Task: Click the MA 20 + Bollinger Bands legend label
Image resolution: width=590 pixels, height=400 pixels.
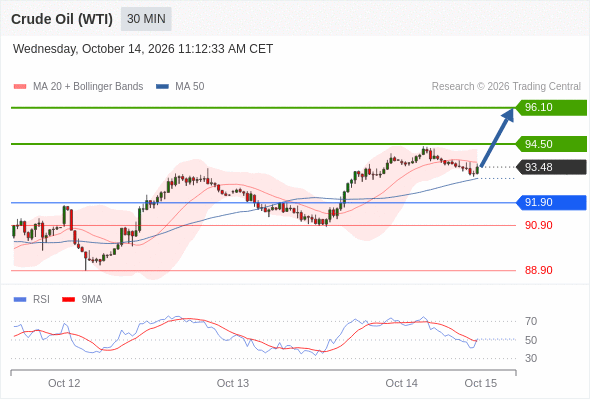Action: [x=88, y=87]
